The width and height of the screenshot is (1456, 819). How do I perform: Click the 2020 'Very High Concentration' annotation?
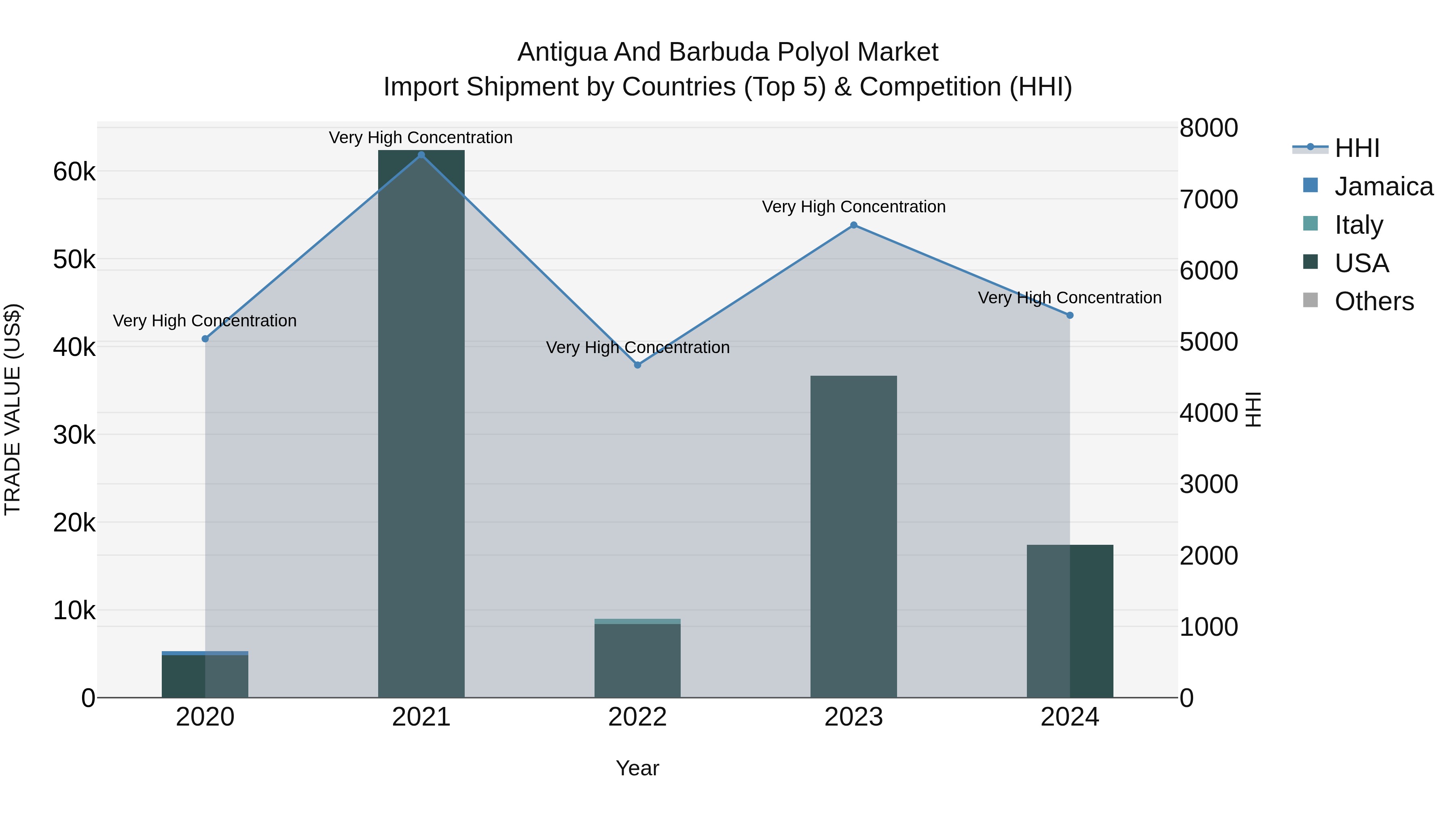point(205,321)
